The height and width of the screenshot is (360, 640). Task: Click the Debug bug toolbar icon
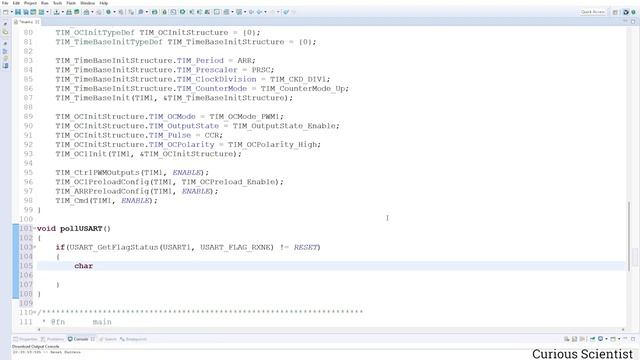coord(109,12)
